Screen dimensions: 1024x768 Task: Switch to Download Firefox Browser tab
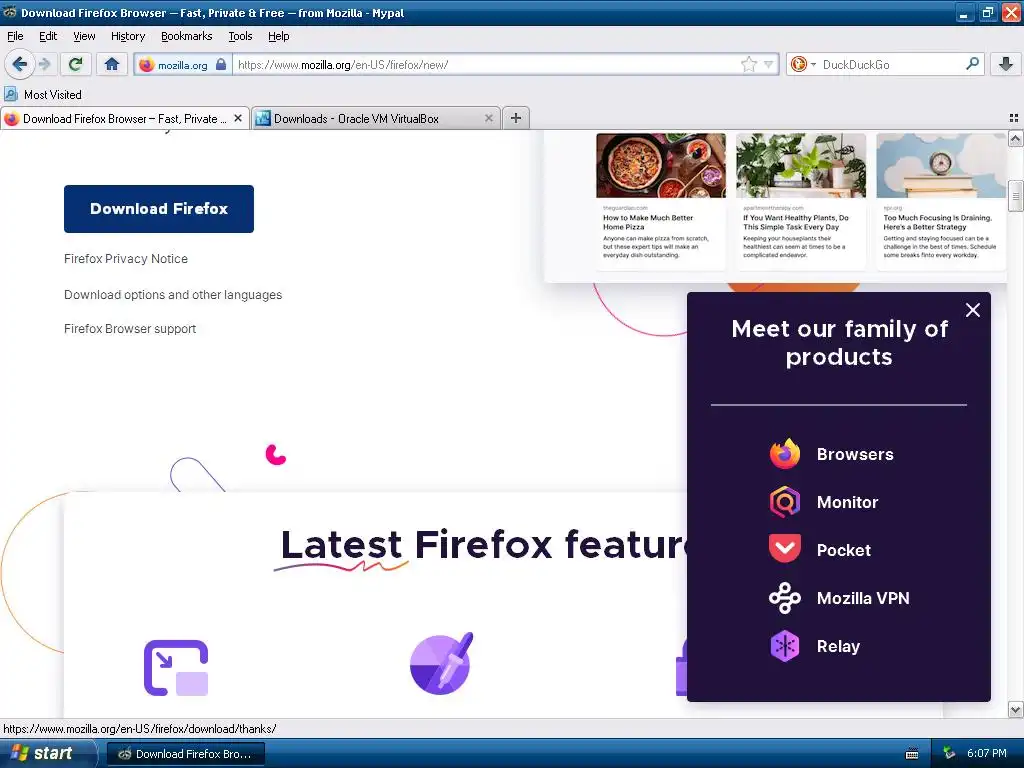pos(124,118)
